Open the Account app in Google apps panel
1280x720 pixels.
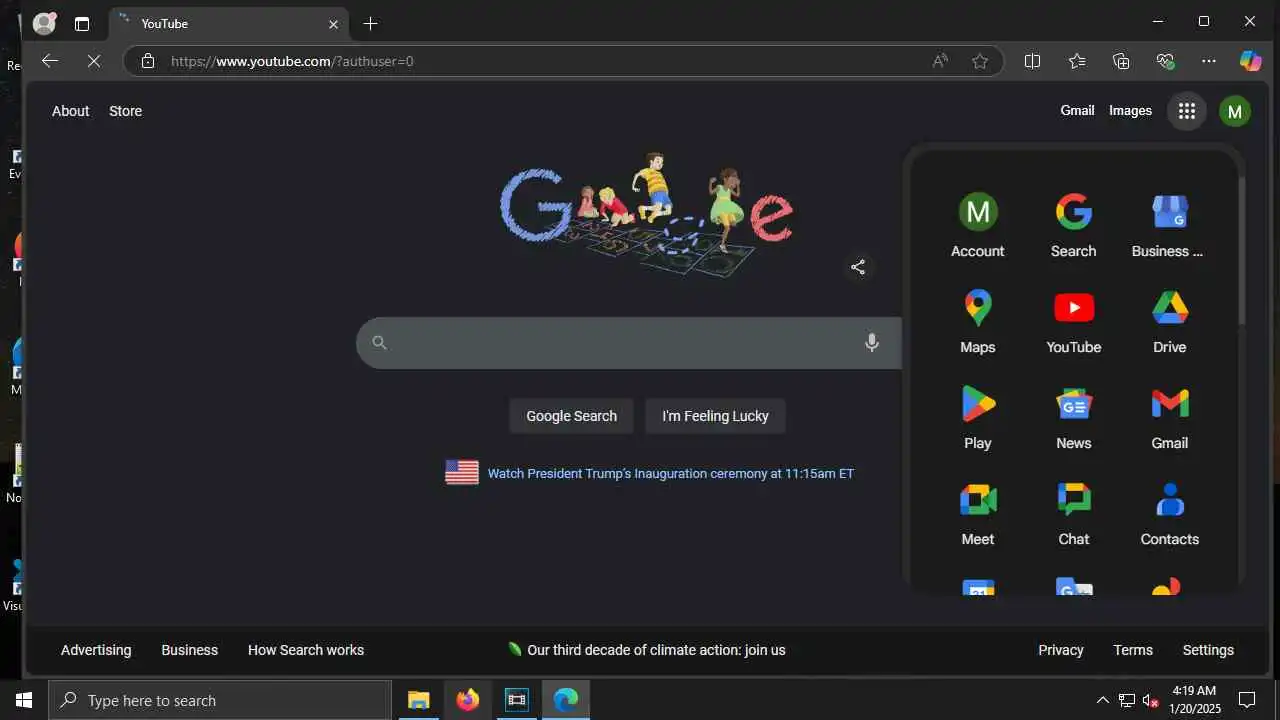coord(977,227)
